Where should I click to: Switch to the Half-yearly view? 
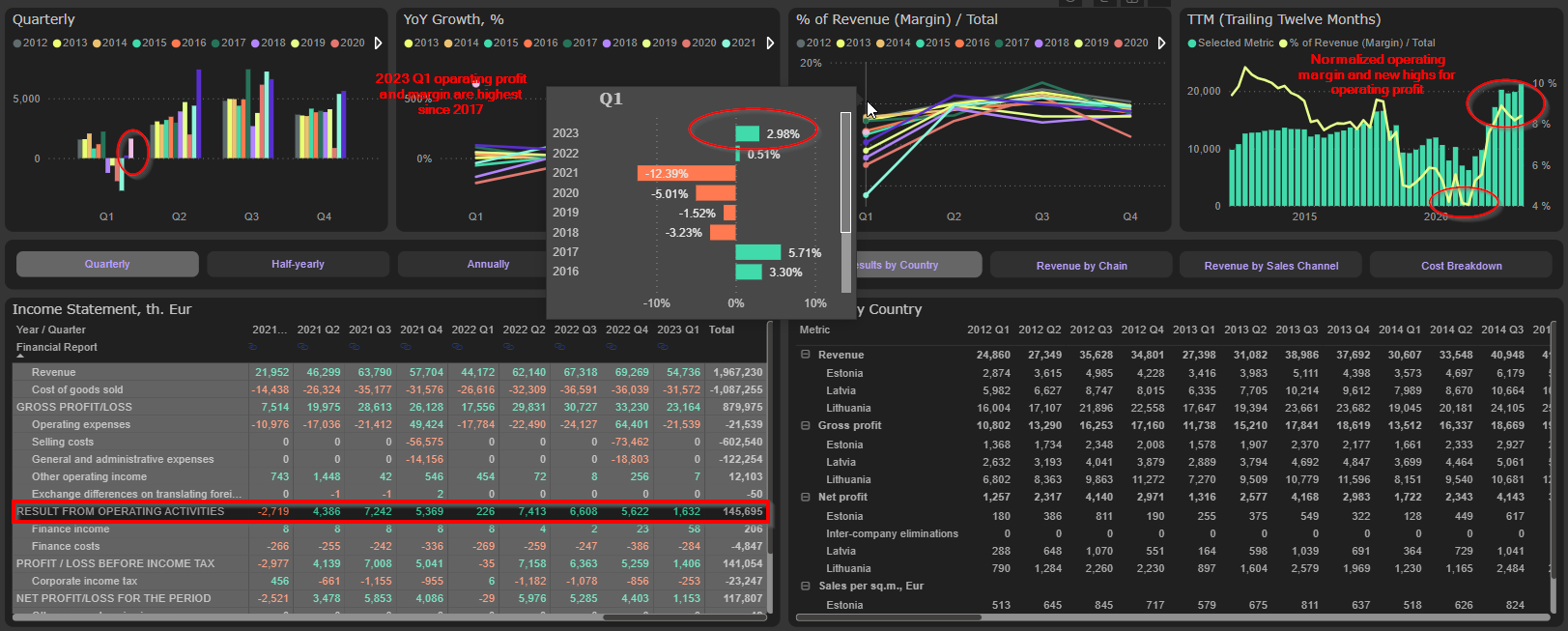click(x=298, y=265)
